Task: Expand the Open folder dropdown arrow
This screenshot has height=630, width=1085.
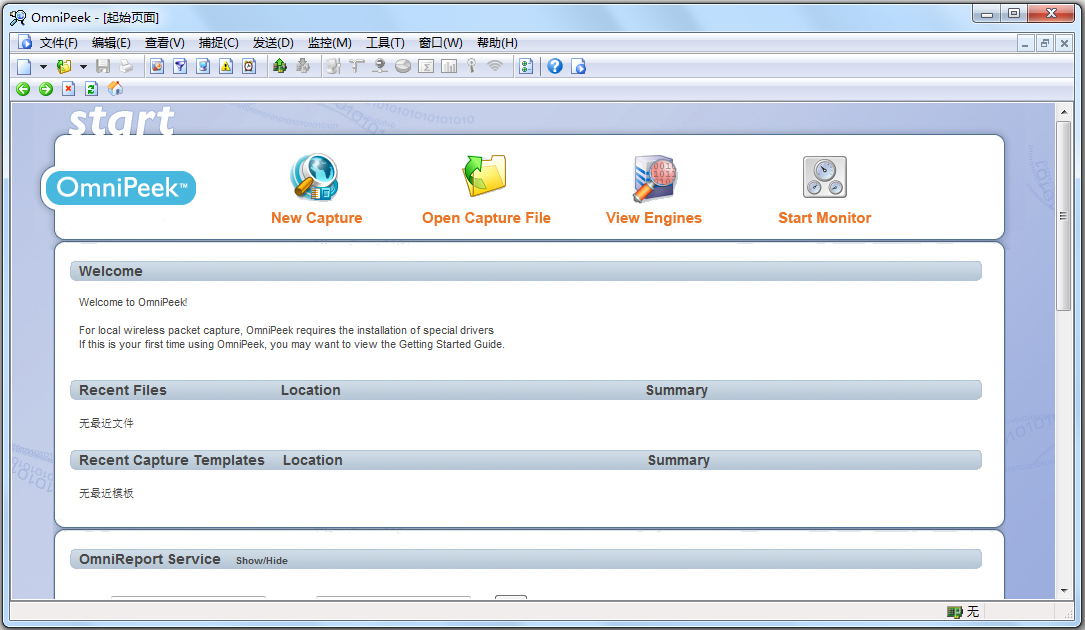Action: (x=83, y=67)
